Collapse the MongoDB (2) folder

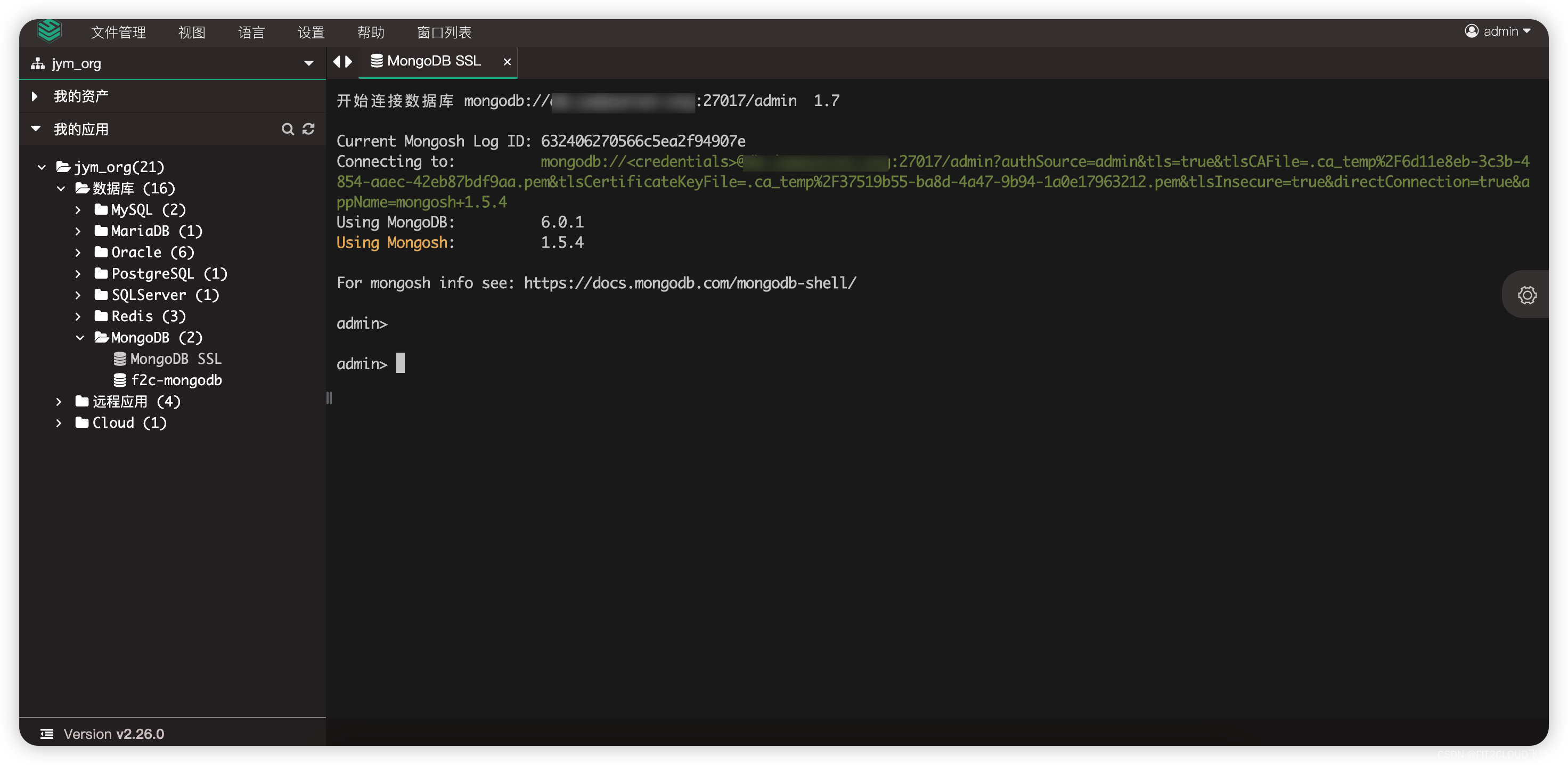point(80,337)
